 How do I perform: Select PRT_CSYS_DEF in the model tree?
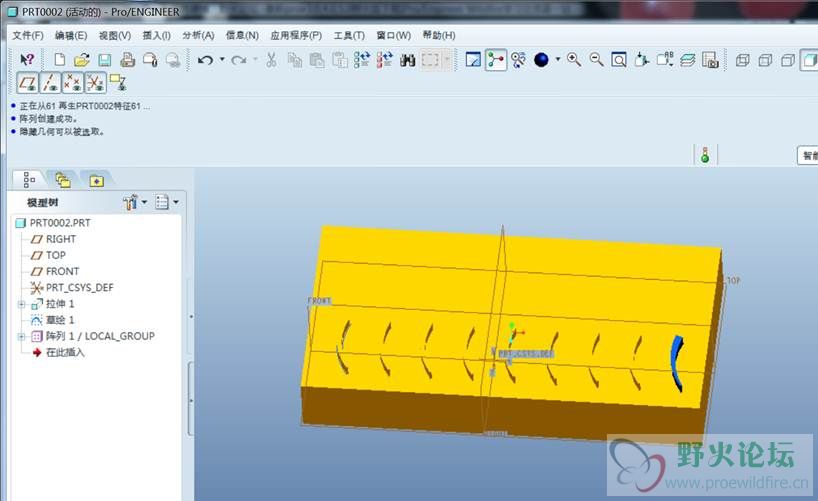click(72, 288)
